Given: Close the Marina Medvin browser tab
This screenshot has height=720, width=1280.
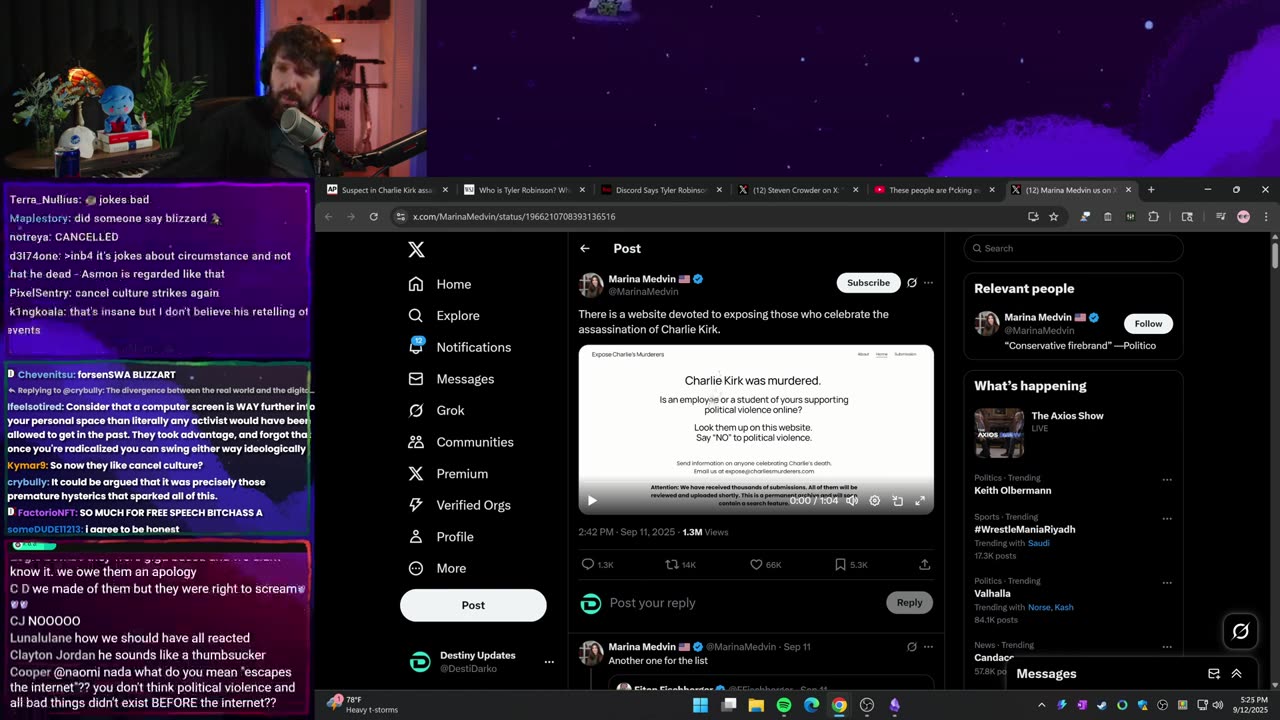Looking at the screenshot, I should point(1129,190).
